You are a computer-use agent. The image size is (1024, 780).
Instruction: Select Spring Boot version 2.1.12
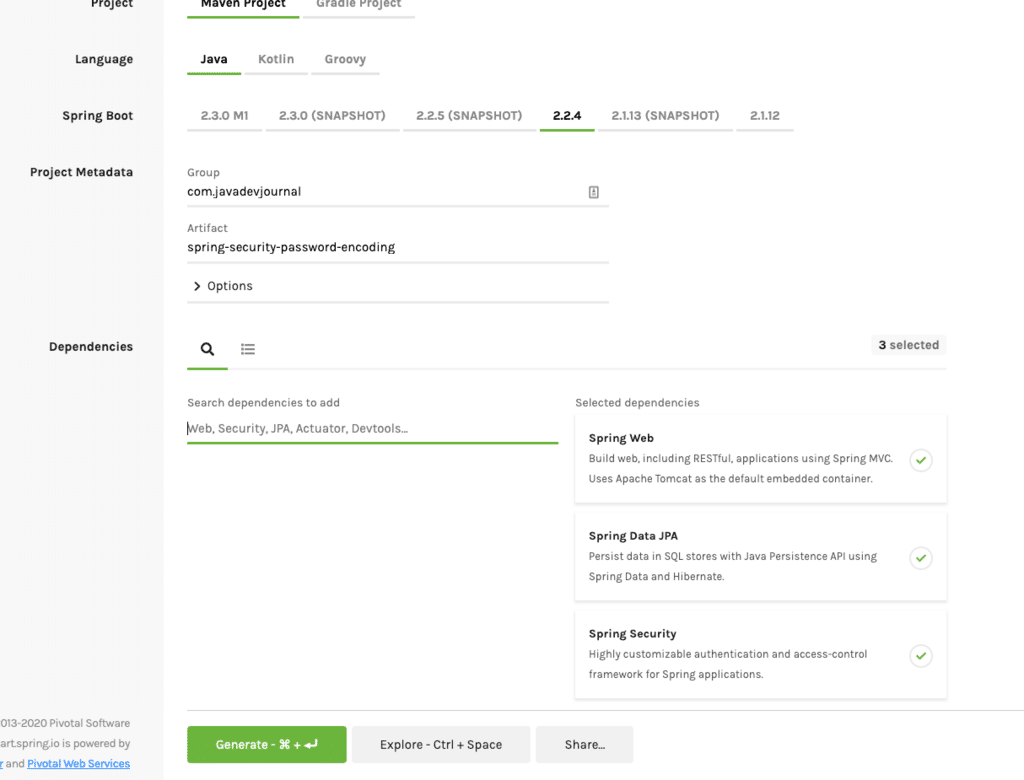(765, 116)
